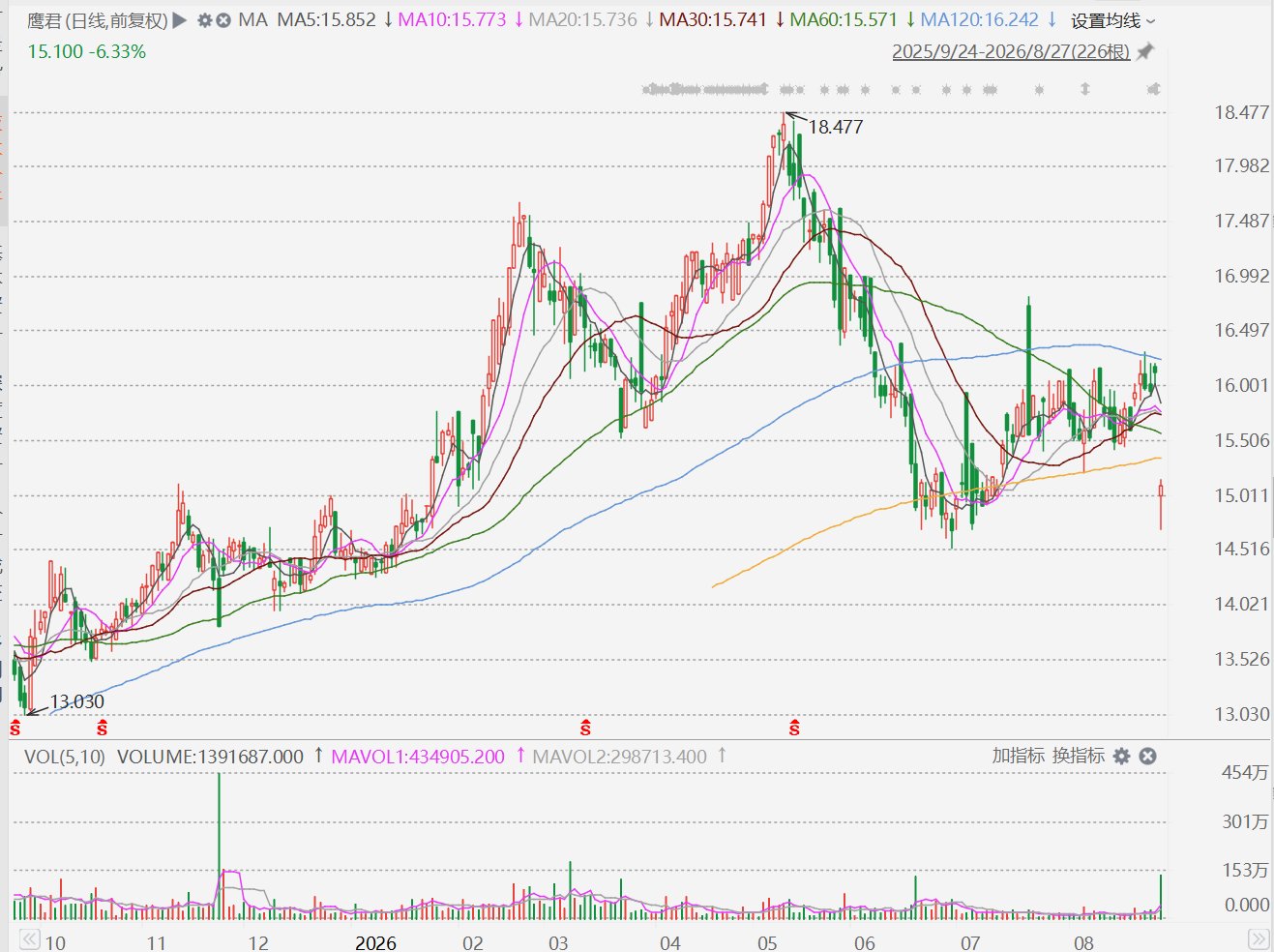Screen dimensions: 1274x952
Task: Click the 鹰君(日线,前复权) chart title
Action: tap(98, 20)
